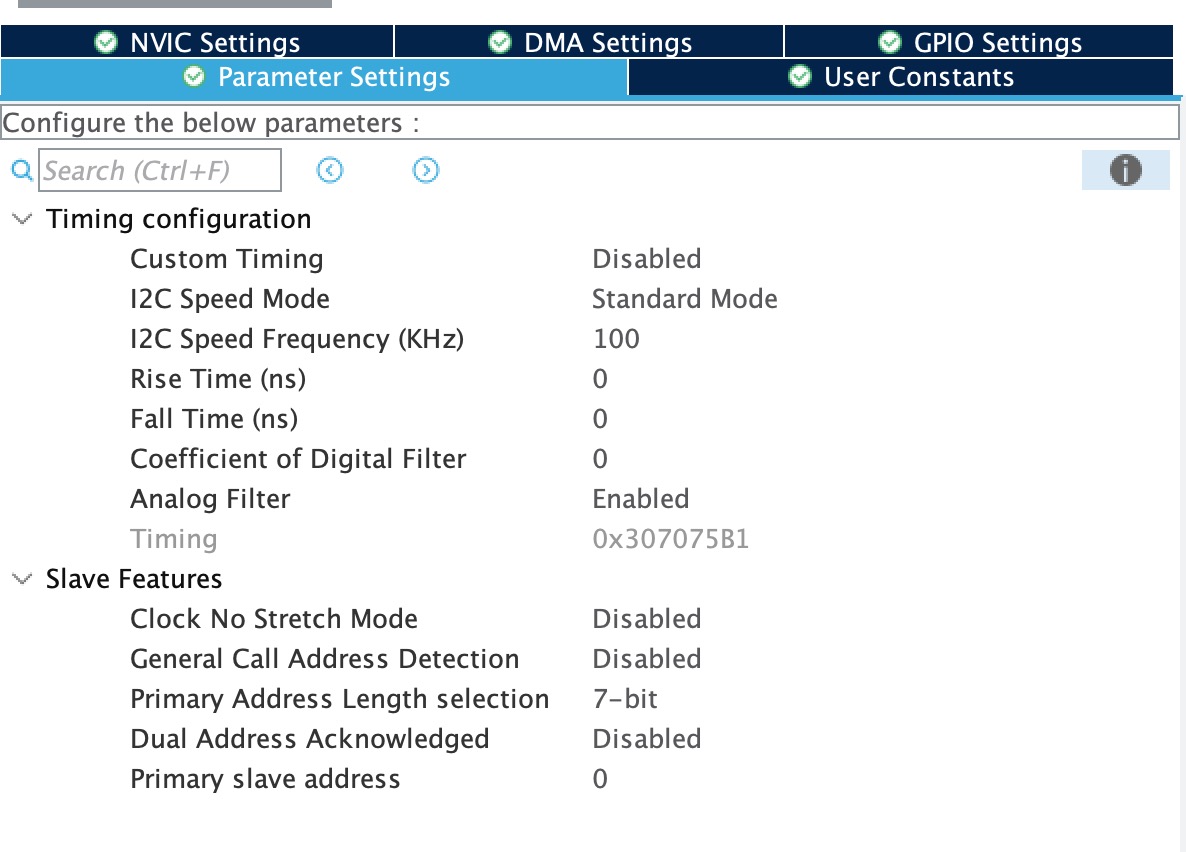The width and height of the screenshot is (1186, 852).
Task: Select Clock No Stretch Mode label
Action: (274, 619)
